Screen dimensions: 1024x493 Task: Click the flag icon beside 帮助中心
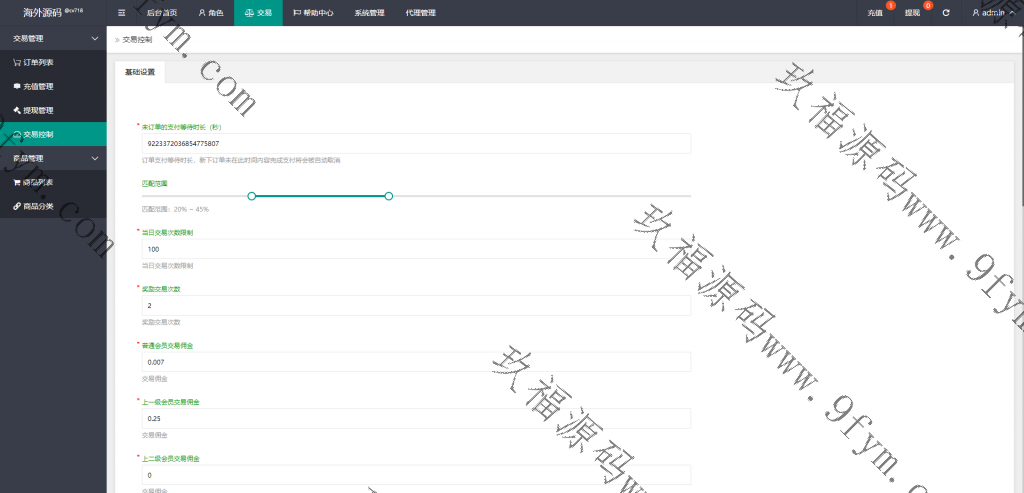tap(297, 12)
